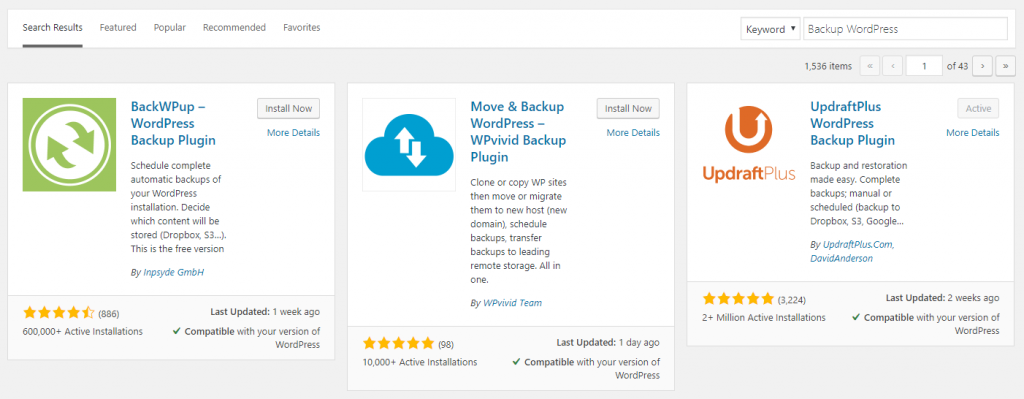Click Last Updated: 1 day ago
The image size is (1024, 399).
click(608, 342)
